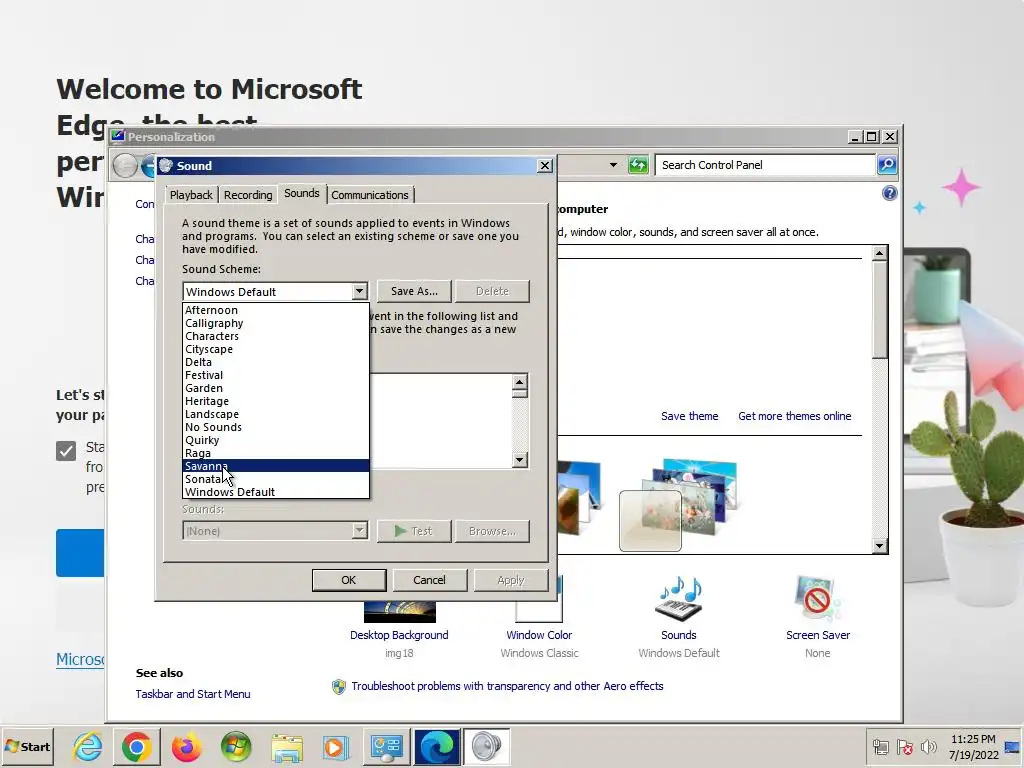The image size is (1024, 768).
Task: Open File Explorer folder taskbar icon
Action: click(286, 747)
